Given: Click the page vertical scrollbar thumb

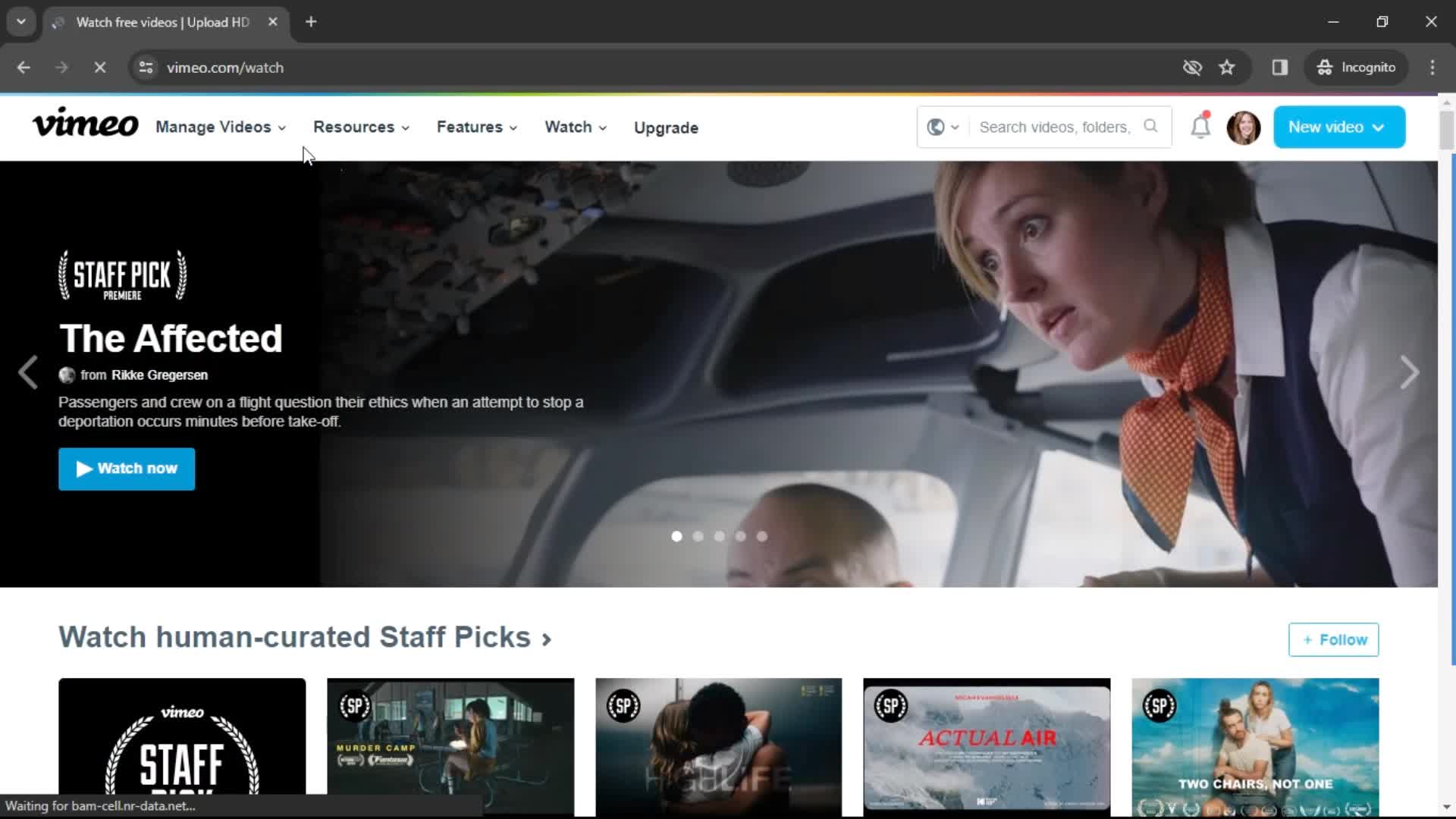Looking at the screenshot, I should [x=1446, y=130].
